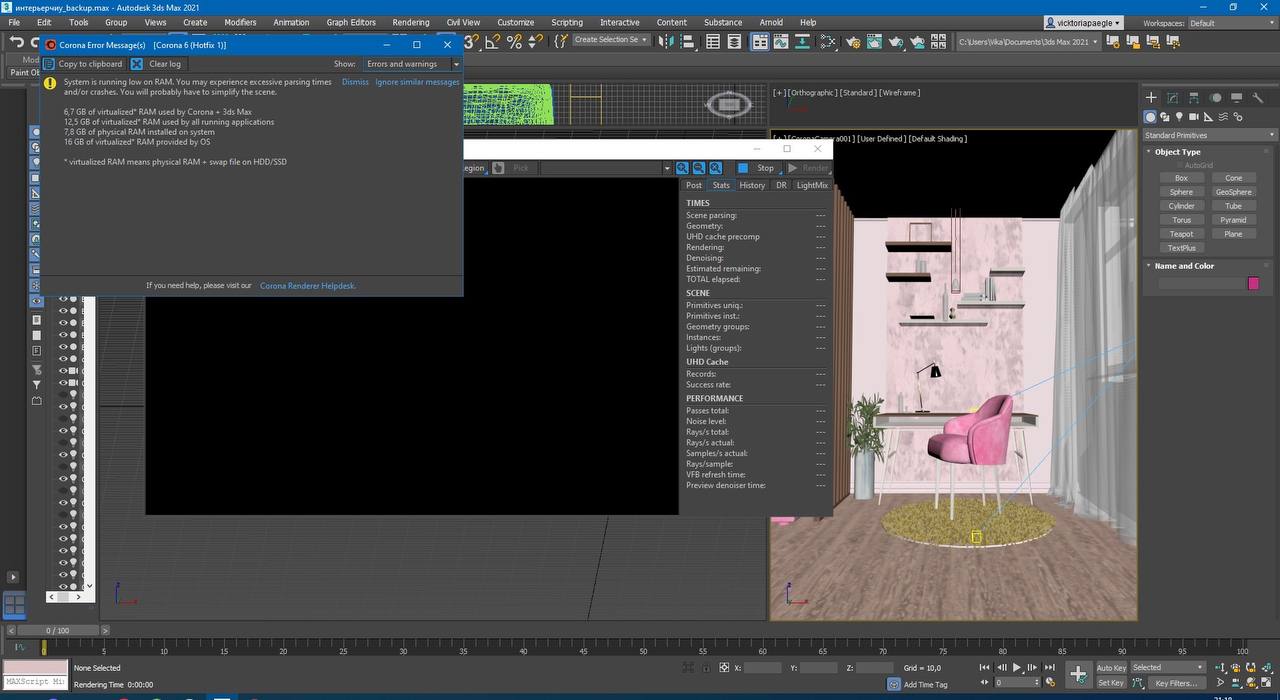
Task: Select Helpers category in Create panel
Action: [1208, 117]
